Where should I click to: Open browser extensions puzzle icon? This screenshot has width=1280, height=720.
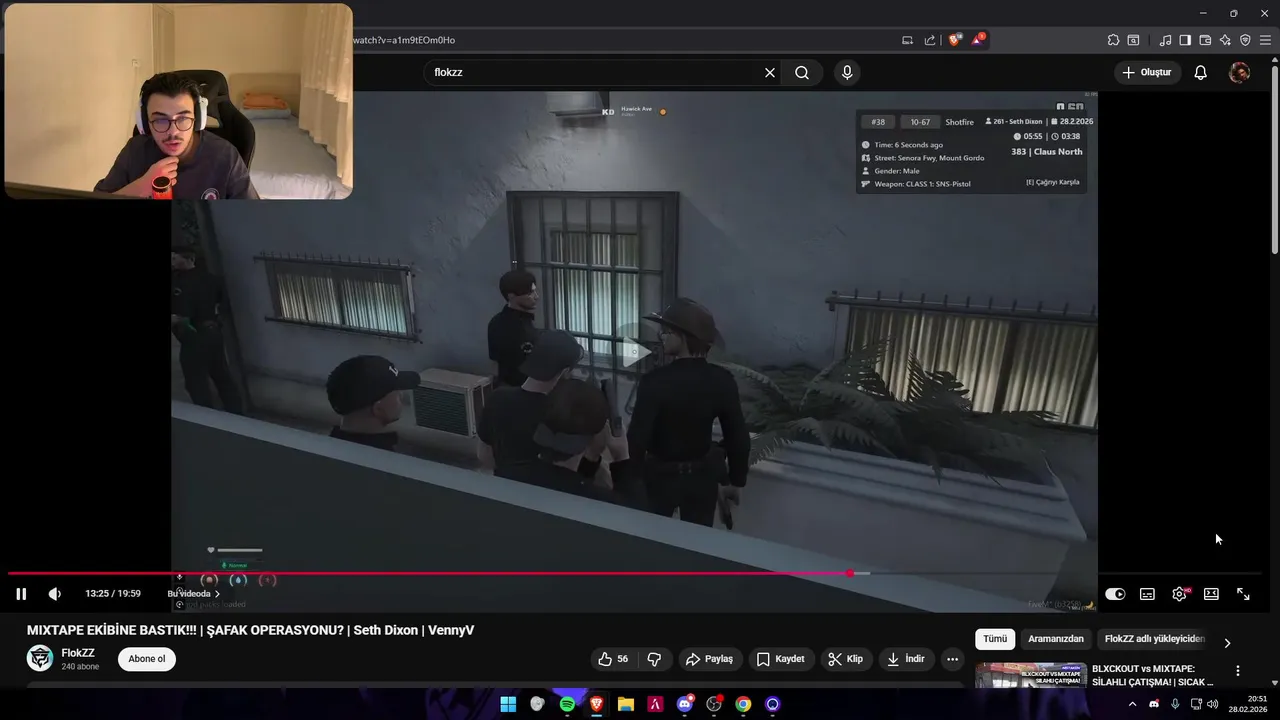point(1113,40)
